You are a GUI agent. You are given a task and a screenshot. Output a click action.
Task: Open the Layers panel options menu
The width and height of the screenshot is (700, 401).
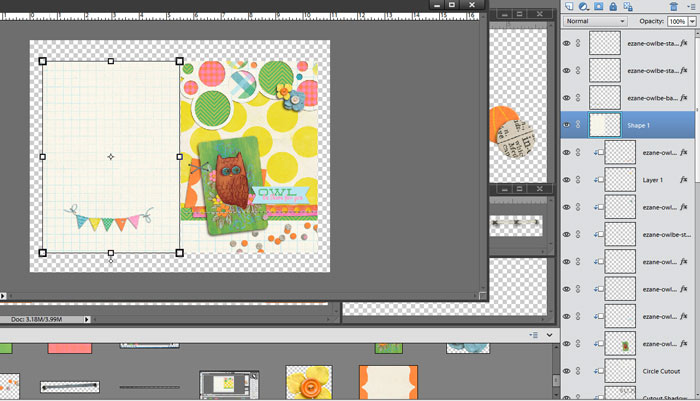(x=692, y=6)
